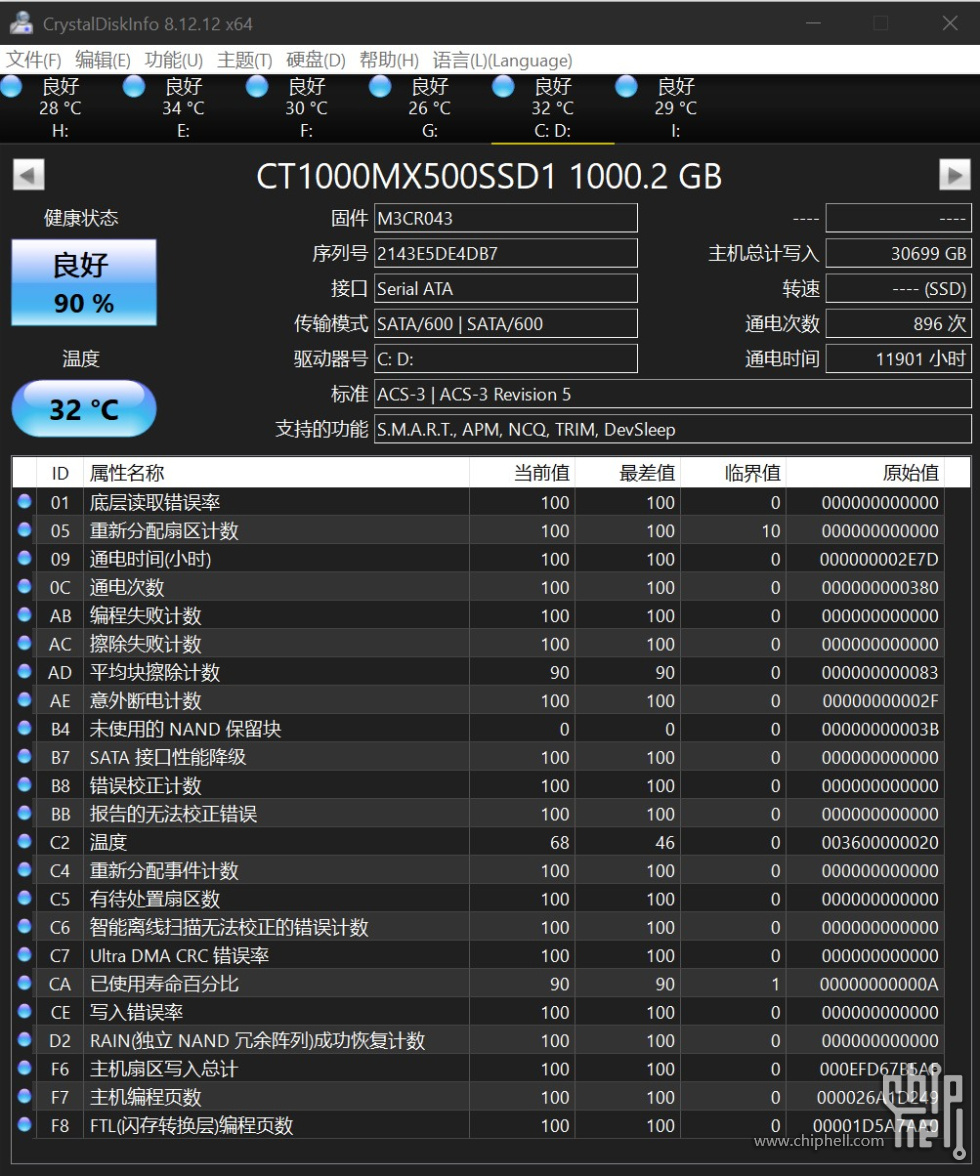Click the disk model title CT1000MX500SSD1
Screen dimensions: 980x1176
[x=489, y=176]
